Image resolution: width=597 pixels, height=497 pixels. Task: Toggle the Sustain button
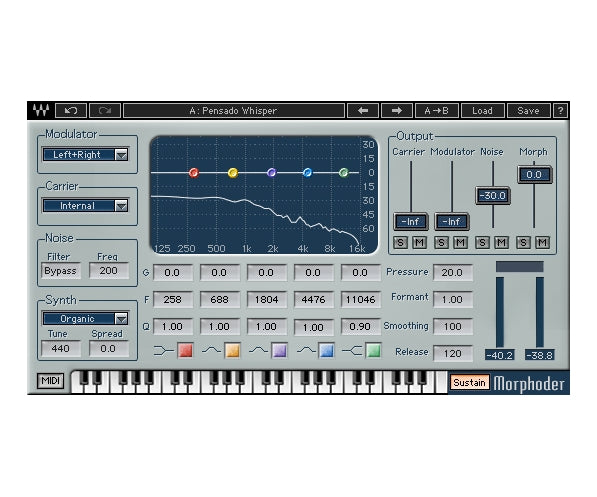click(469, 382)
